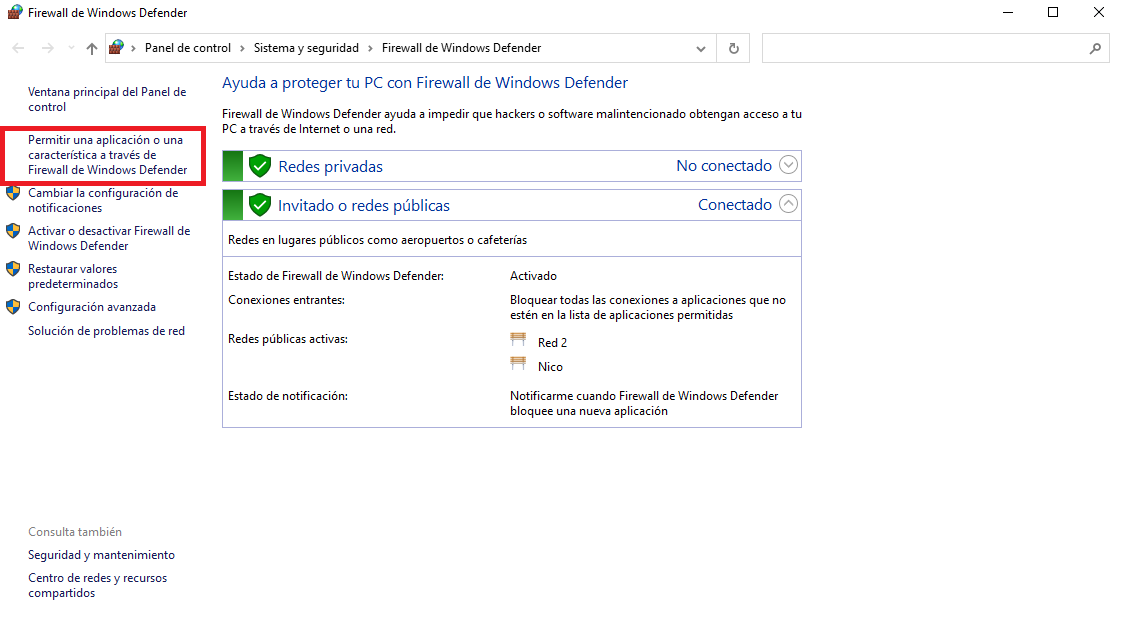Open Seguridad y mantenimiento
Screen dimensions: 1121x619
point(102,555)
